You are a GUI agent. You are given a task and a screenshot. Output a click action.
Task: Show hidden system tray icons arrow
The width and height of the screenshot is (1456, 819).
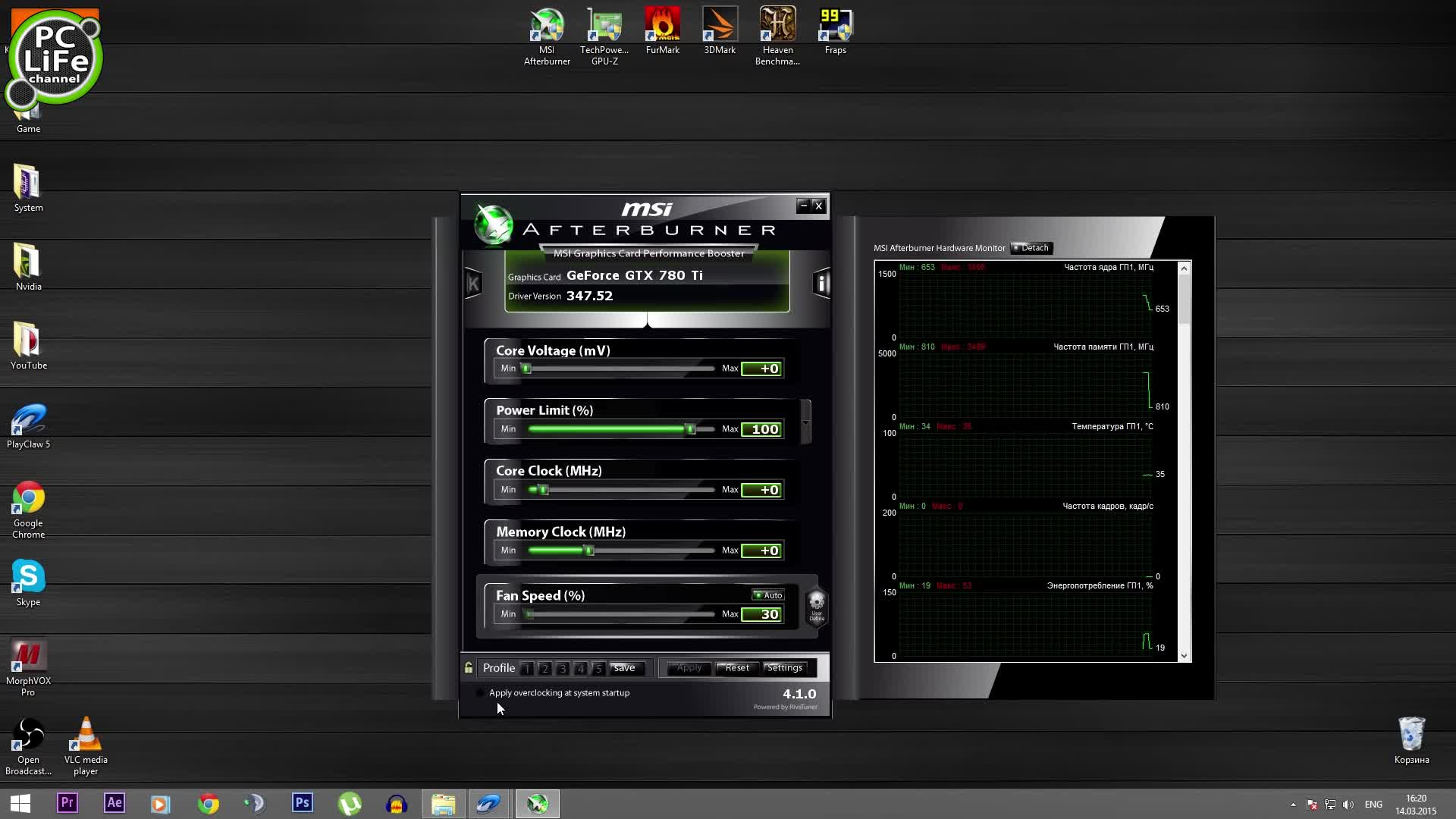[x=1293, y=805]
